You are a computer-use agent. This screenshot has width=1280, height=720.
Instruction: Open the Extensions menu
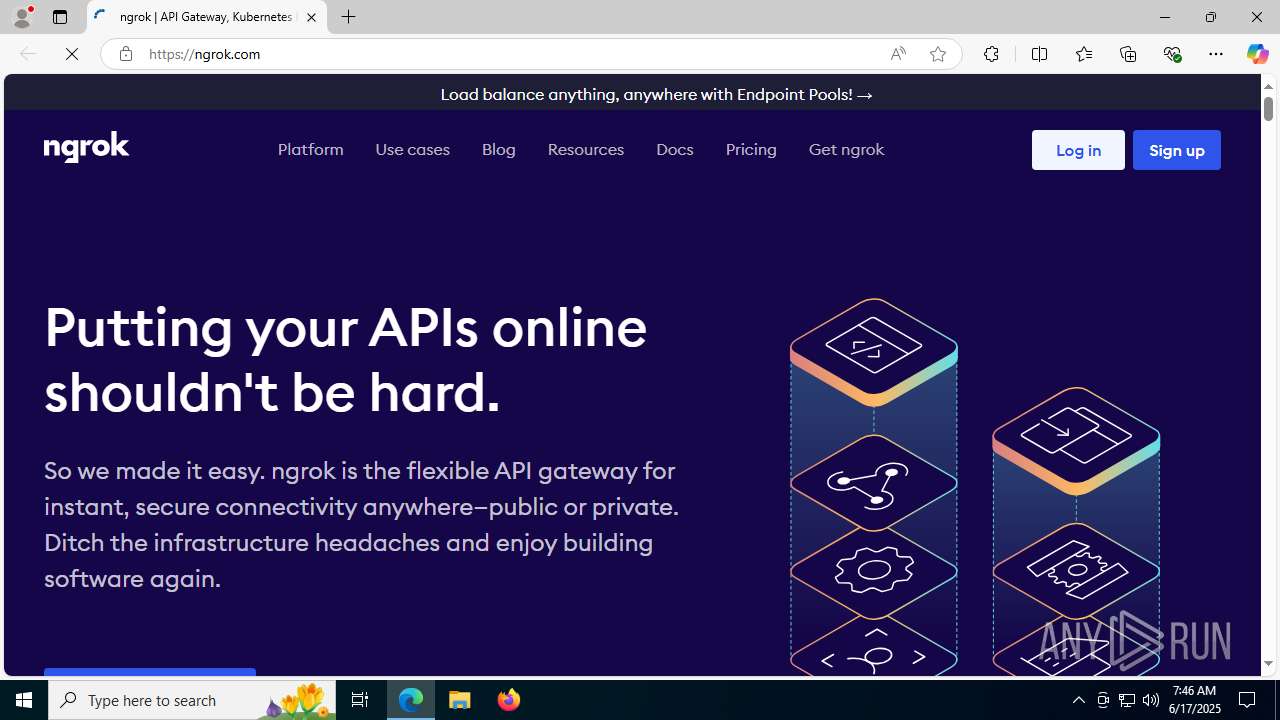point(991,54)
